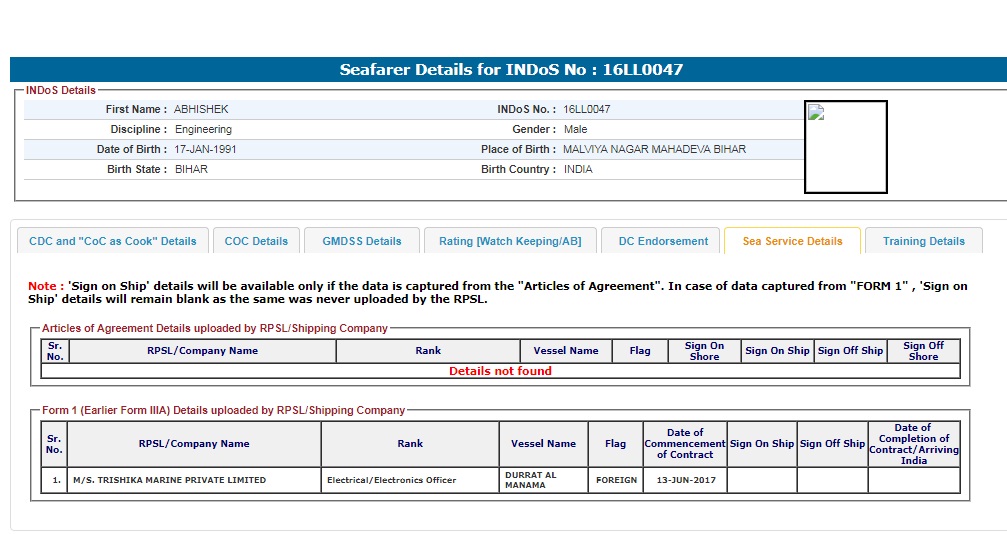
Task: Go to the DC Endorsement tab
Action: pyautogui.click(x=663, y=241)
